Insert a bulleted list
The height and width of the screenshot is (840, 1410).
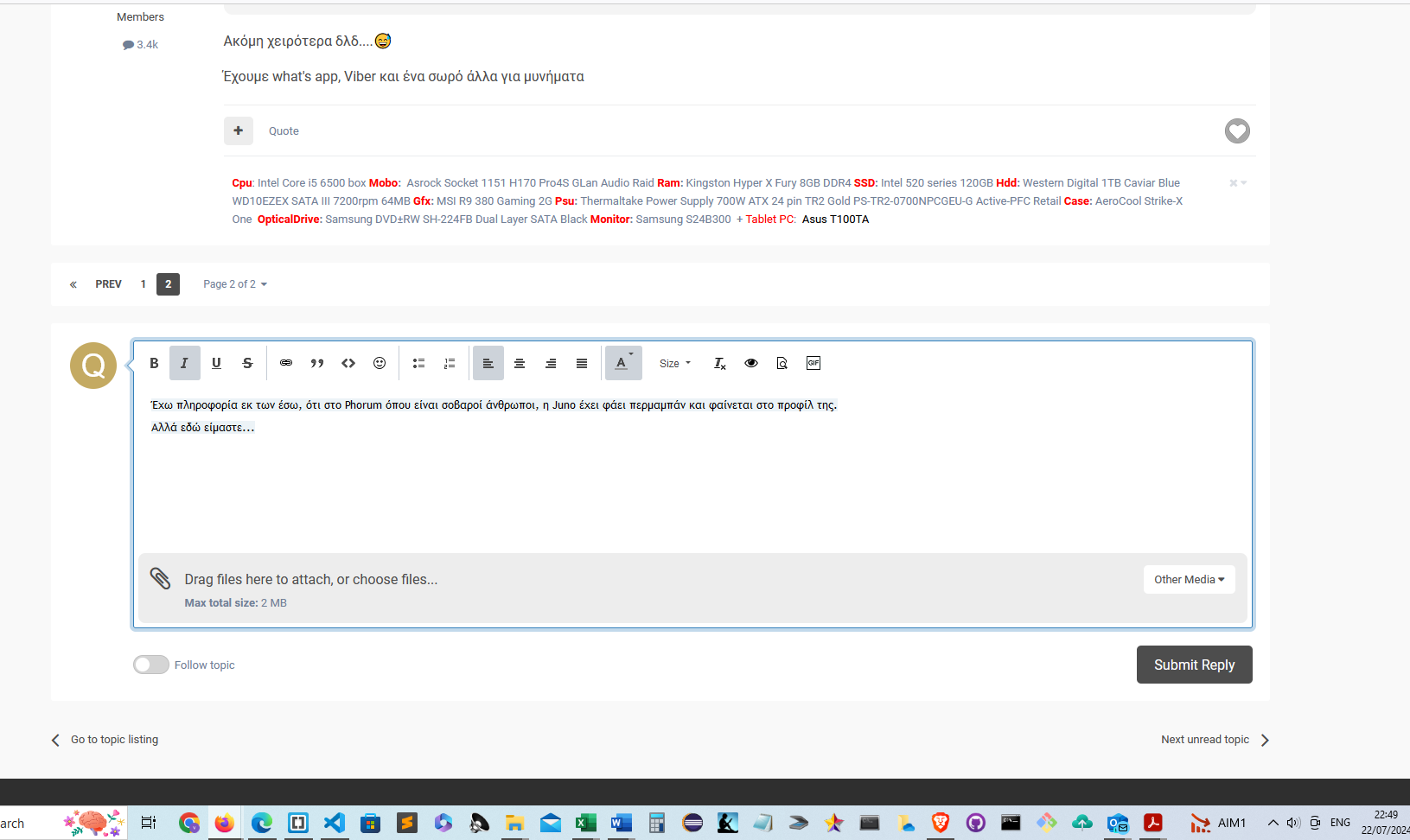tap(418, 363)
